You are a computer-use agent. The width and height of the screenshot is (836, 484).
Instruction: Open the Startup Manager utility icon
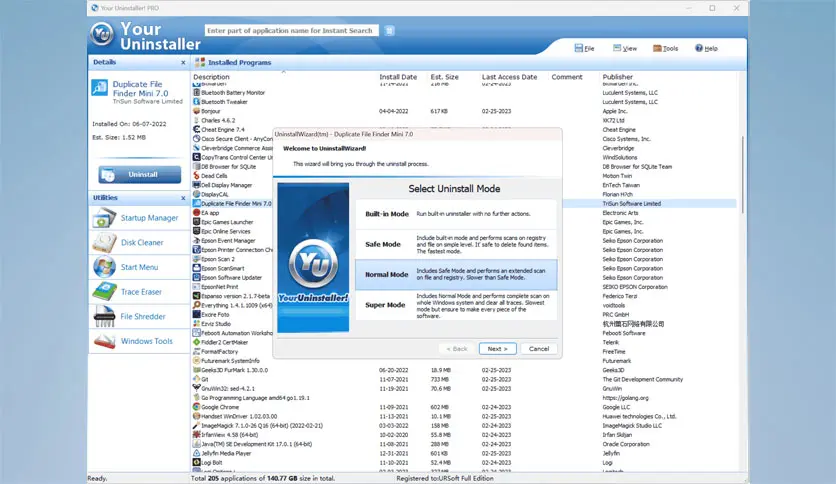(x=104, y=218)
